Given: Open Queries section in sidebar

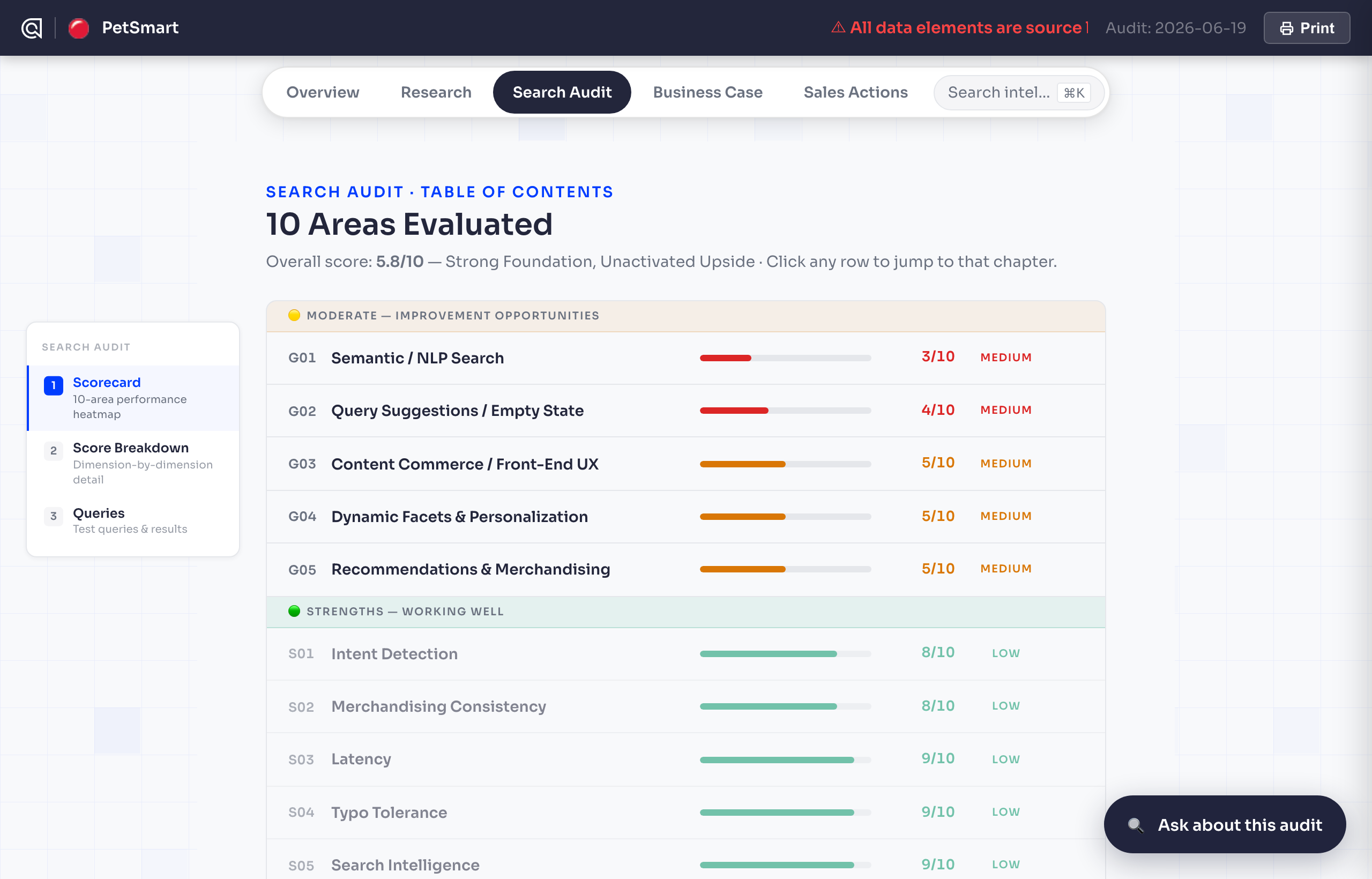Looking at the screenshot, I should pos(133,520).
